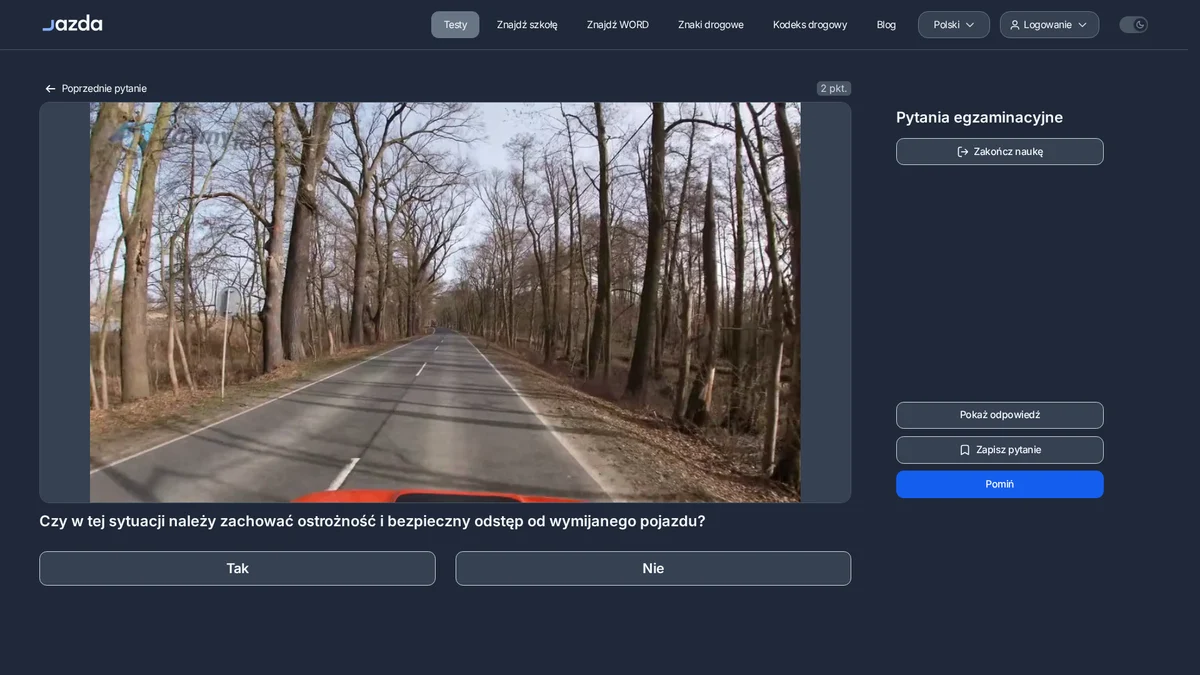This screenshot has width=1200, height=675.
Task: Click the question text about wymijanego pojazdu
Action: click(x=372, y=521)
